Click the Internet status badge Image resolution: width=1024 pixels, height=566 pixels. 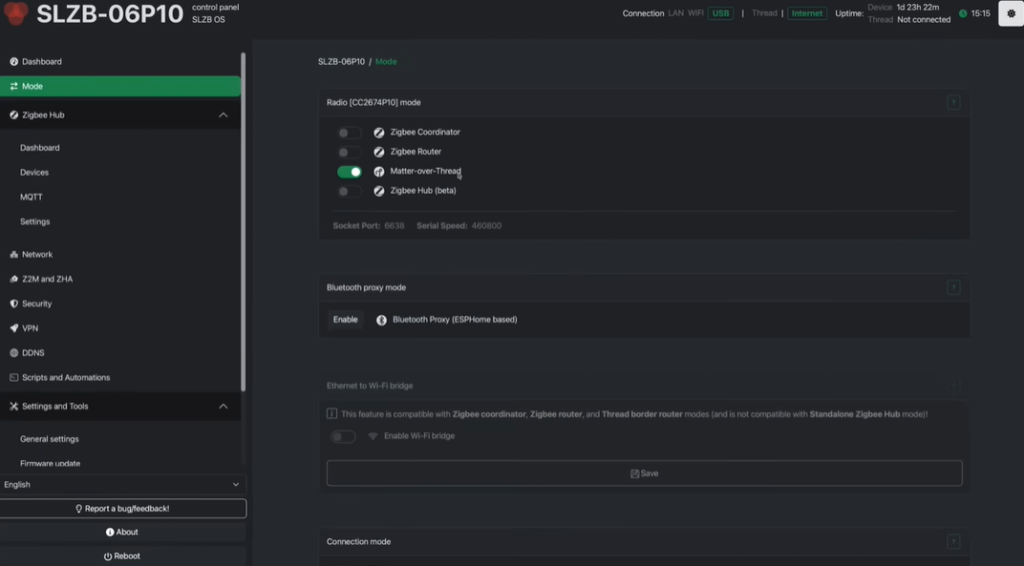tap(807, 13)
